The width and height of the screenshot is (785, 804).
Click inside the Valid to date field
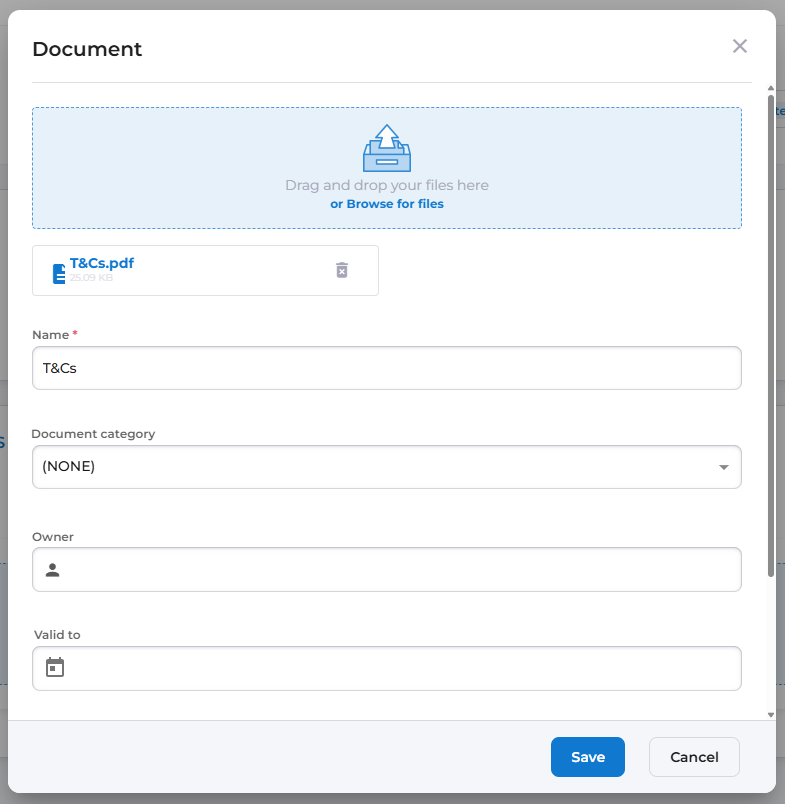tap(400, 668)
